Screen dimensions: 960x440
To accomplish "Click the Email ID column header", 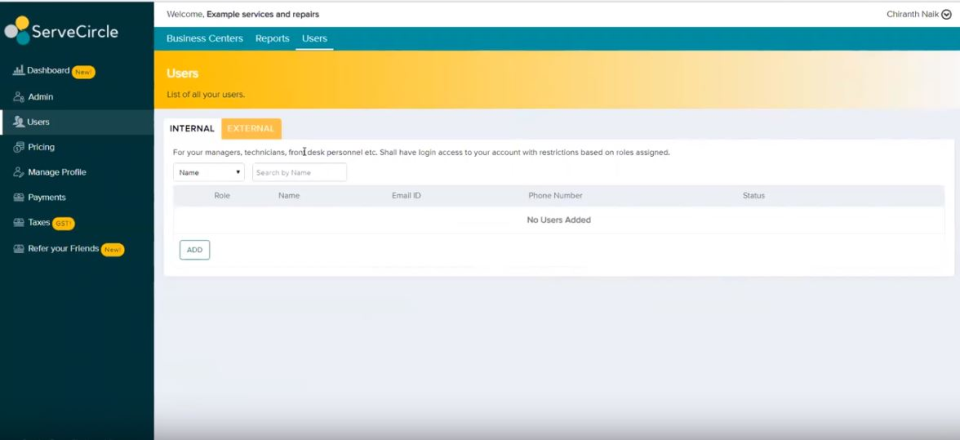I will coord(406,196).
